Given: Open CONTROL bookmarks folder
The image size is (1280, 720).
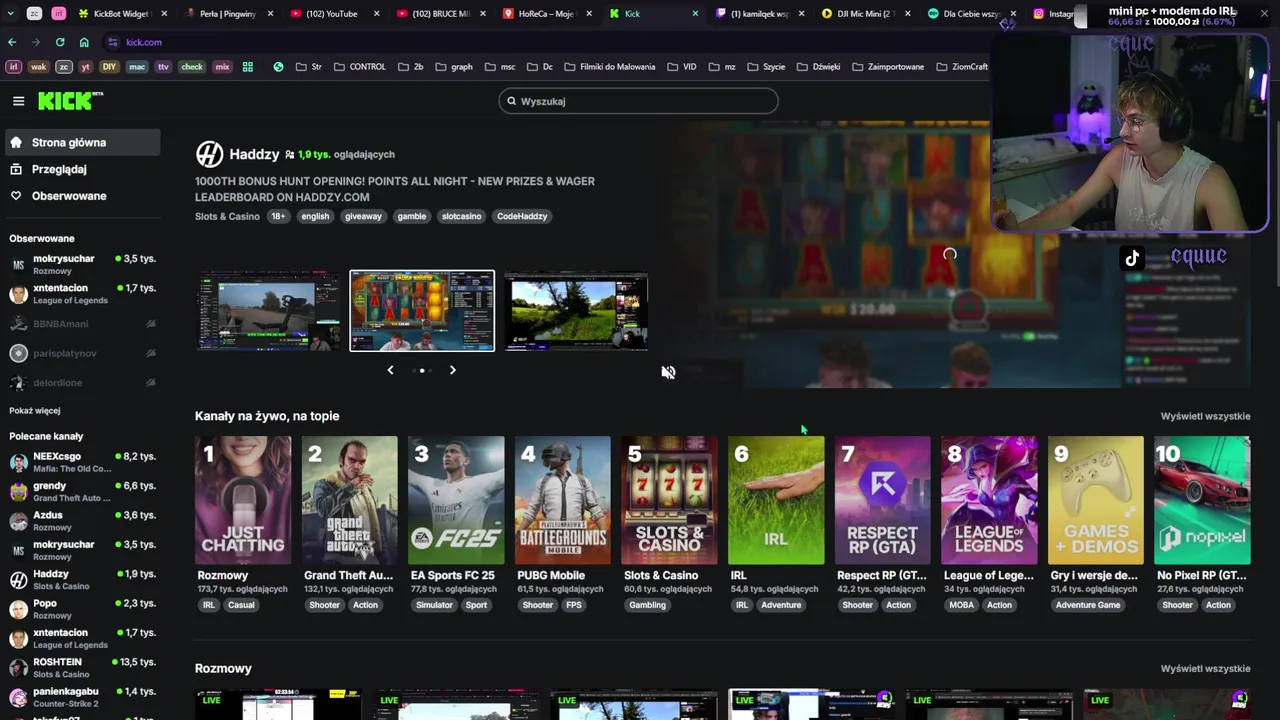Looking at the screenshot, I should 360,67.
